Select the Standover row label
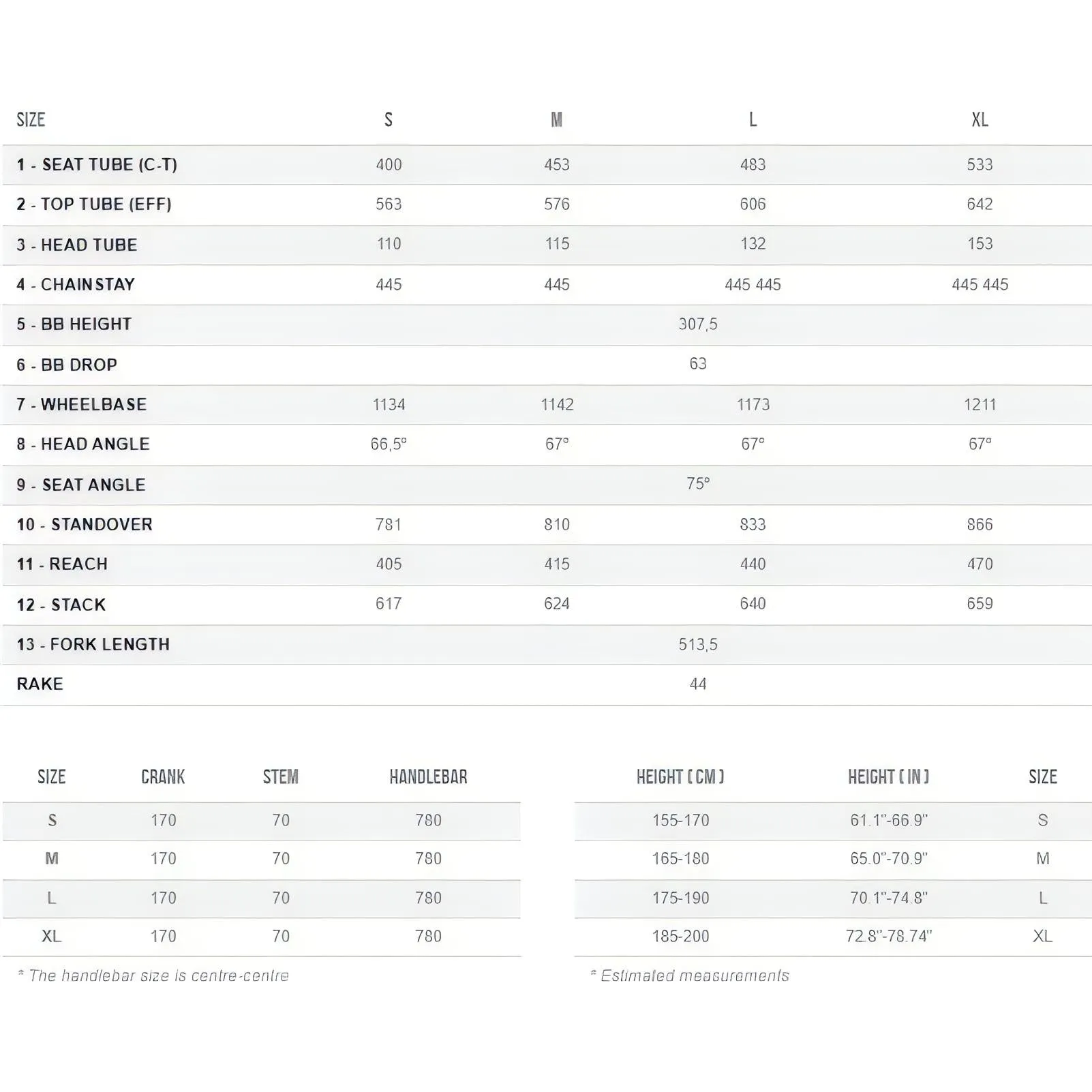 tap(85, 525)
